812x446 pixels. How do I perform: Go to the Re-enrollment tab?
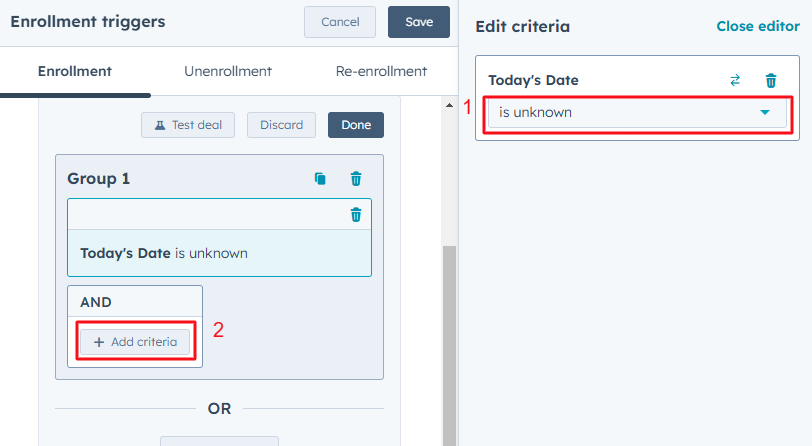tap(367, 72)
